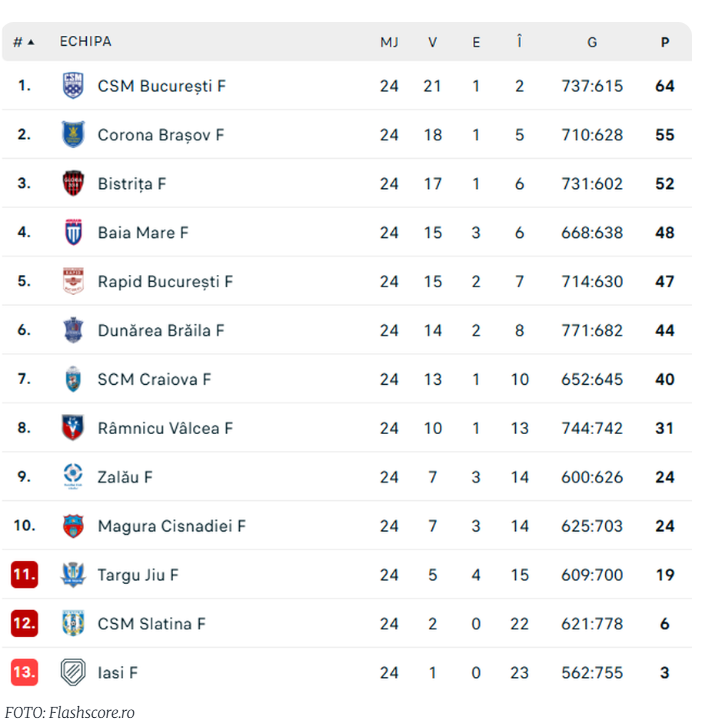Click the CSM București F team crest

pos(73,85)
